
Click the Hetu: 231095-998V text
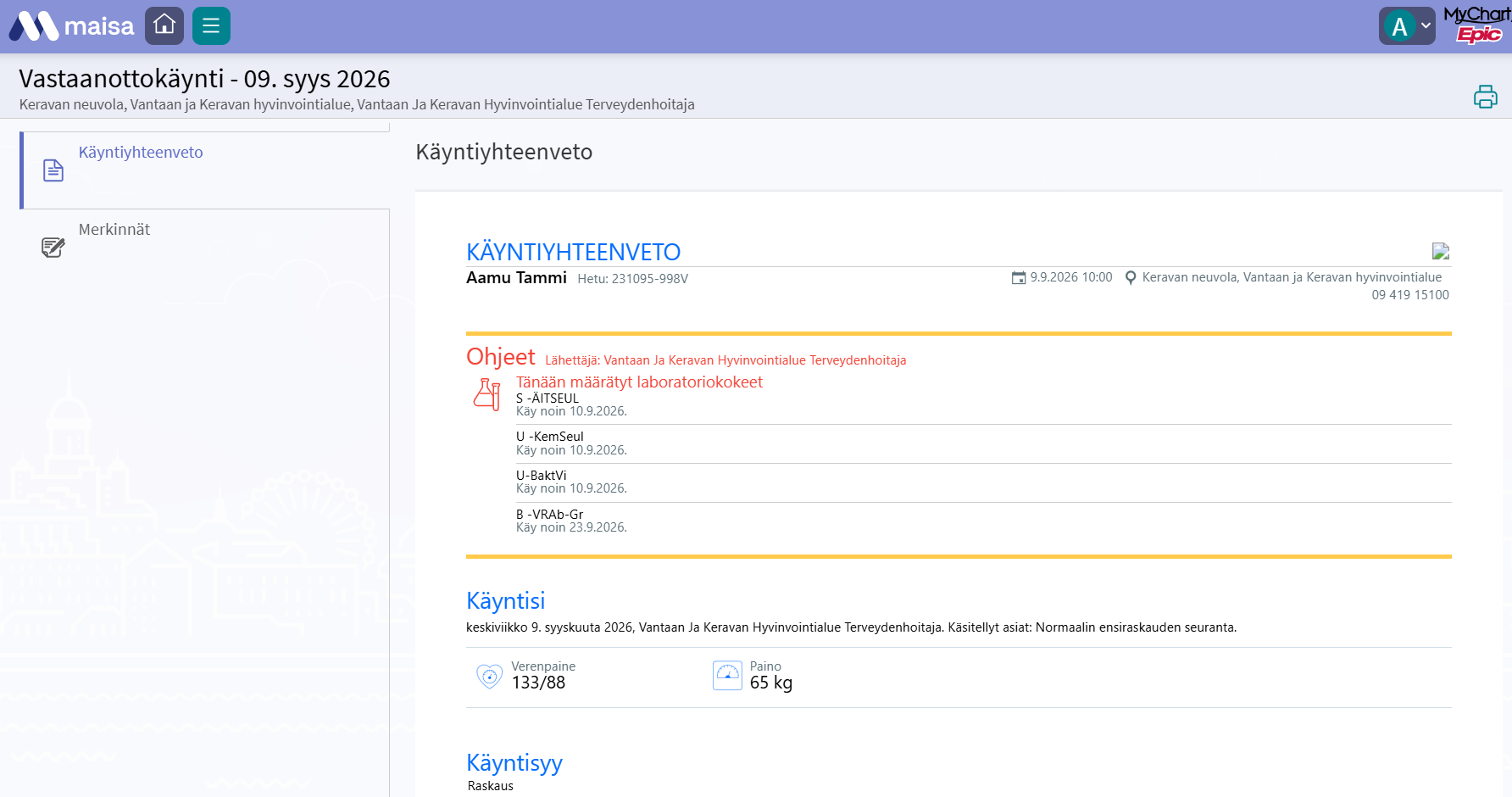633,279
